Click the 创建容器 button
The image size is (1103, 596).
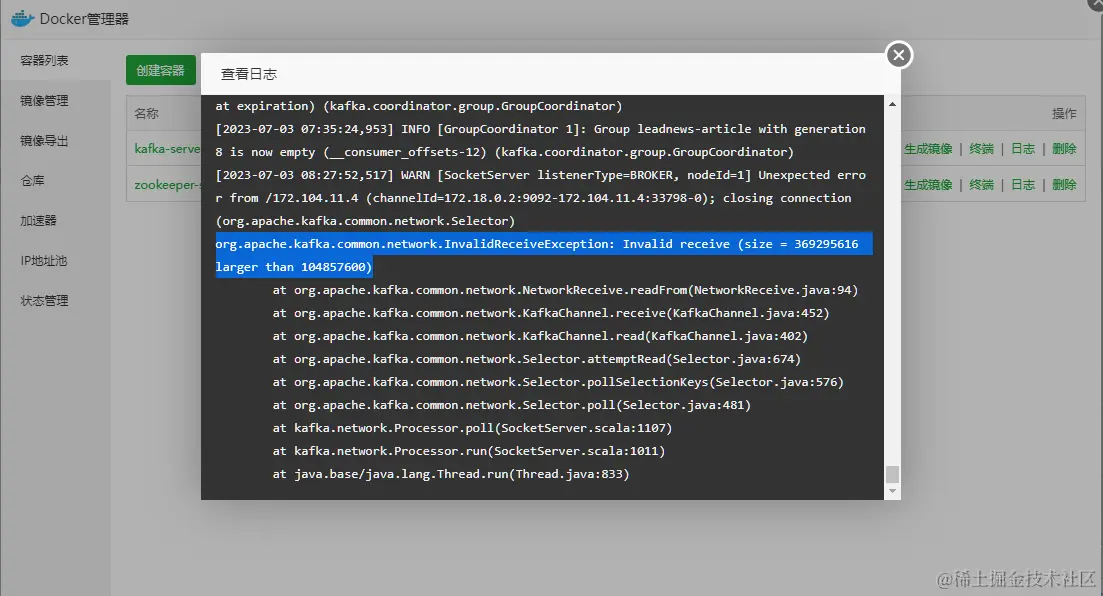click(x=161, y=71)
